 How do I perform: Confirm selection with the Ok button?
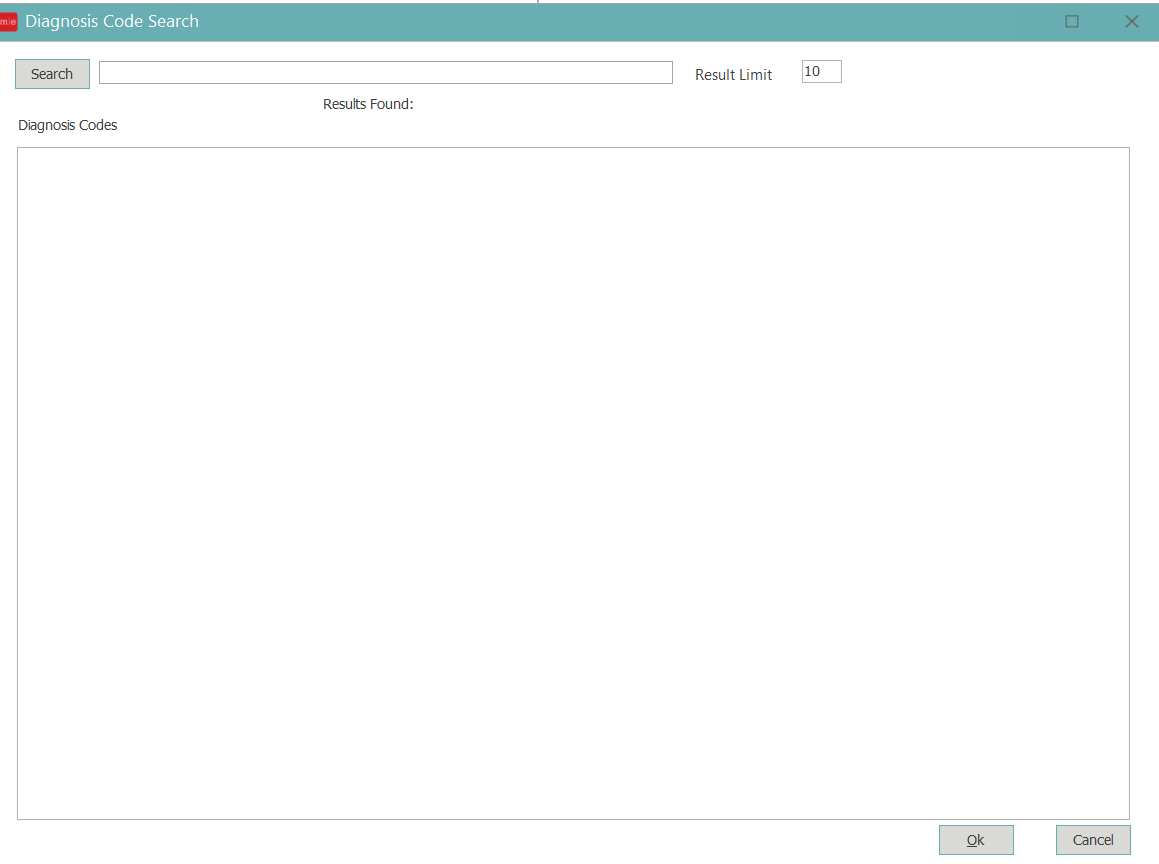975,840
